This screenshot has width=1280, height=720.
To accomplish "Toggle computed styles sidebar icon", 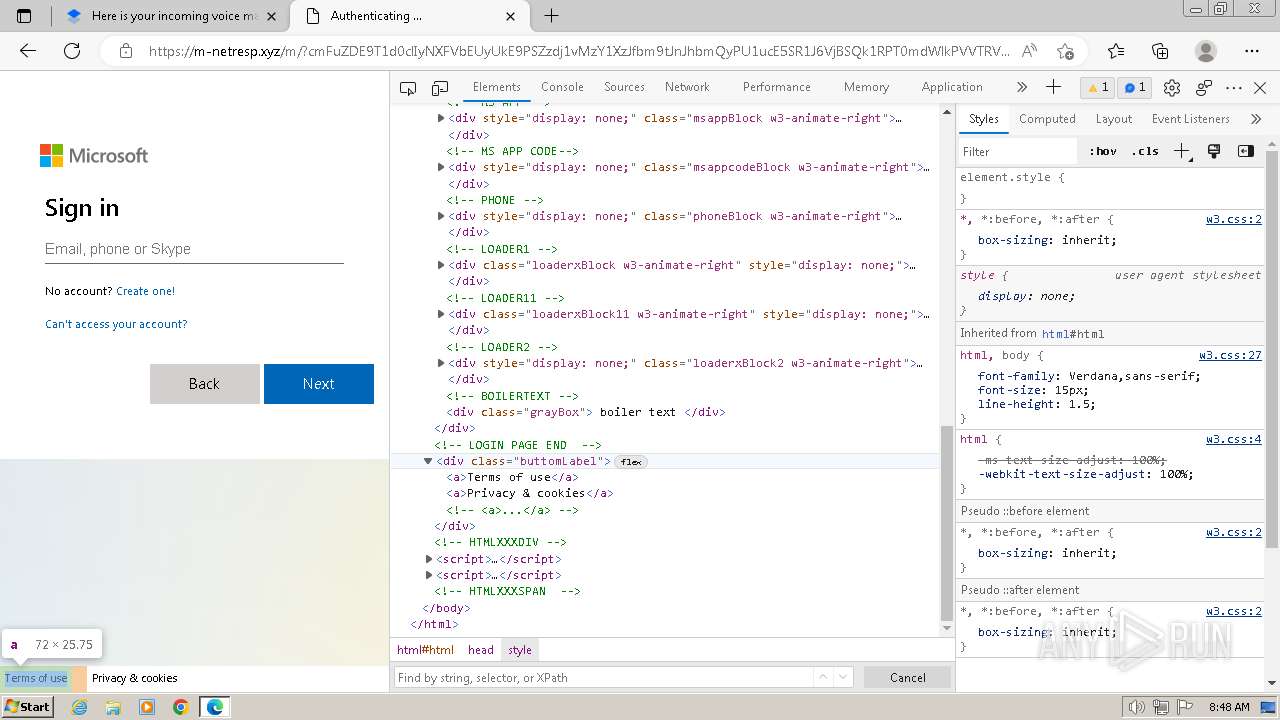I will point(1245,151).
